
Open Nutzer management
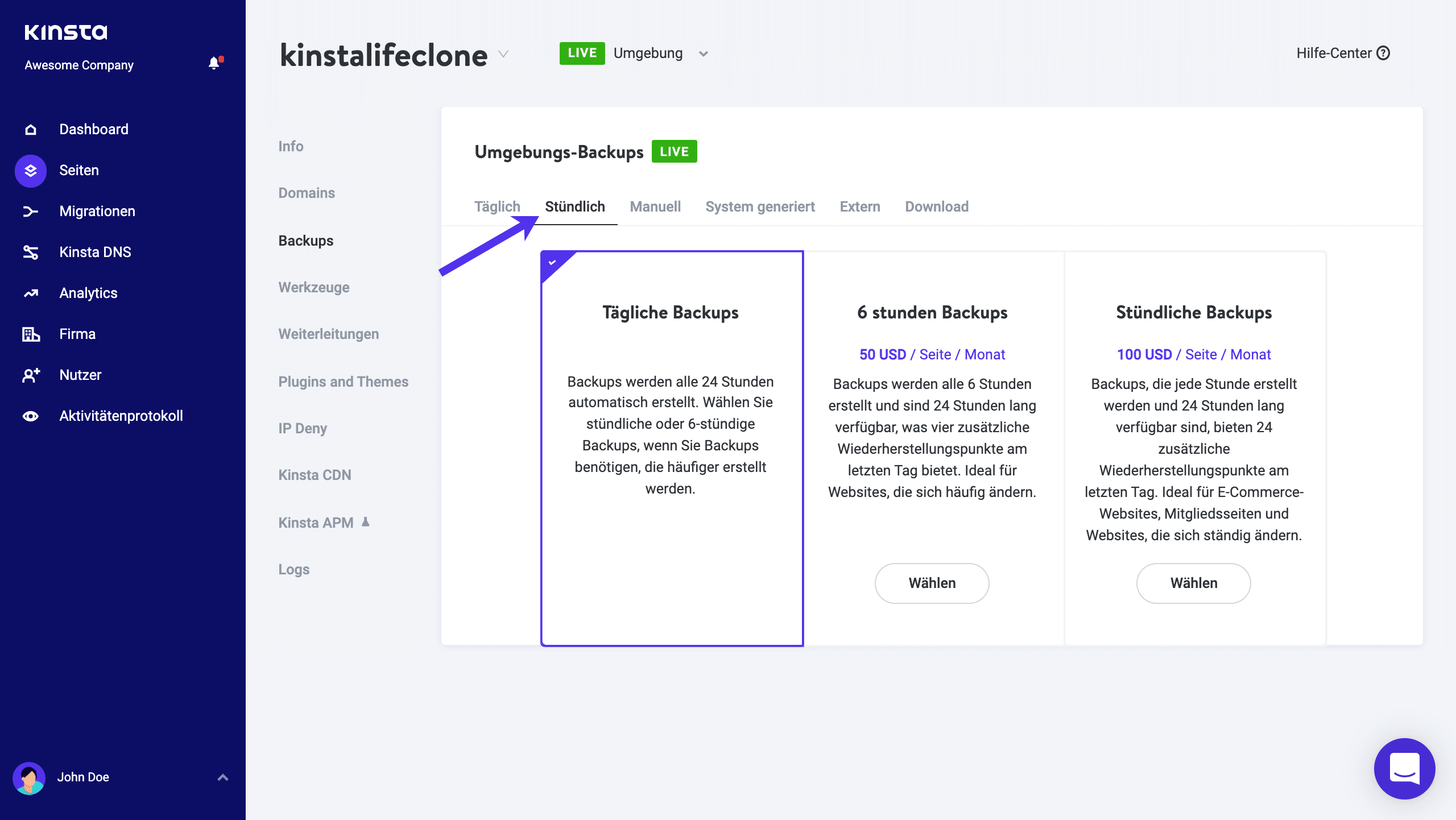click(80, 375)
